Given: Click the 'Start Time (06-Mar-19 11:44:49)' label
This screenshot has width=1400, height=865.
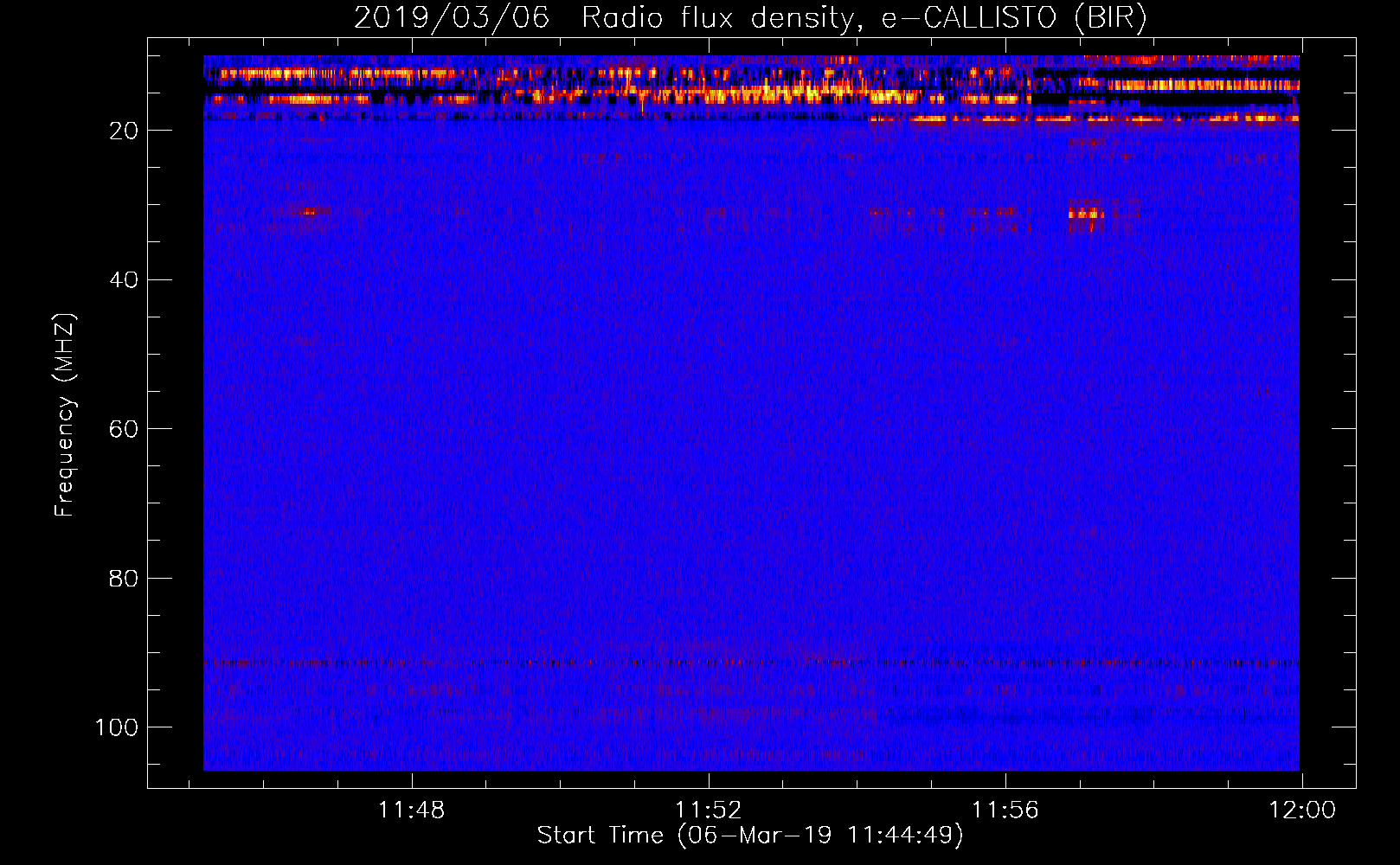Looking at the screenshot, I should click(x=750, y=836).
